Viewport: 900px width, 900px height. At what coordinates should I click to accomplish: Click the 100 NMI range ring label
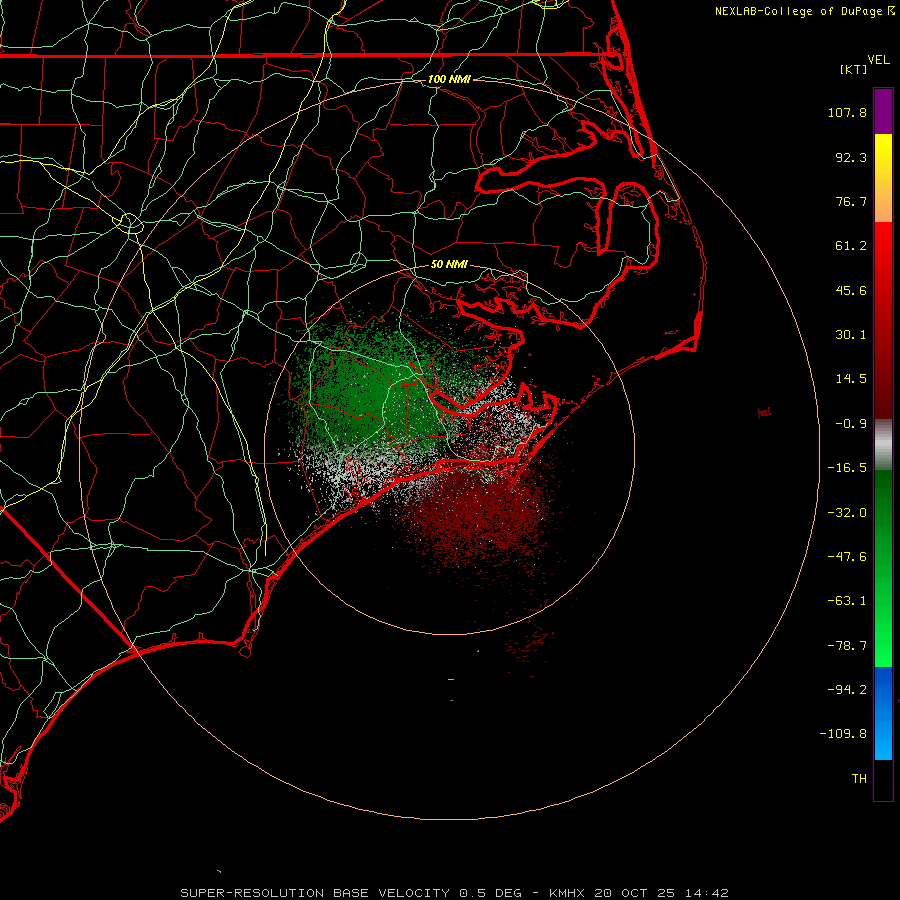click(449, 79)
